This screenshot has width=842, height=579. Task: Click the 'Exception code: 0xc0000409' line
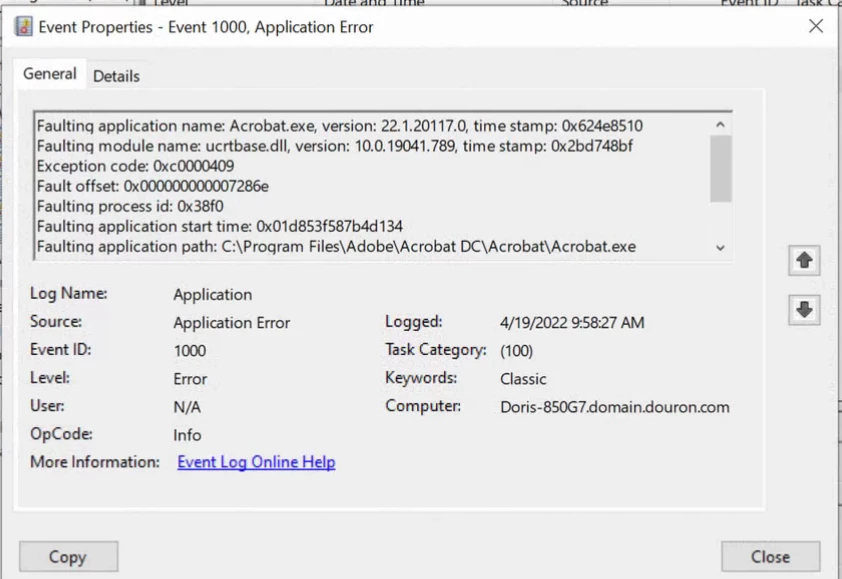click(x=135, y=166)
